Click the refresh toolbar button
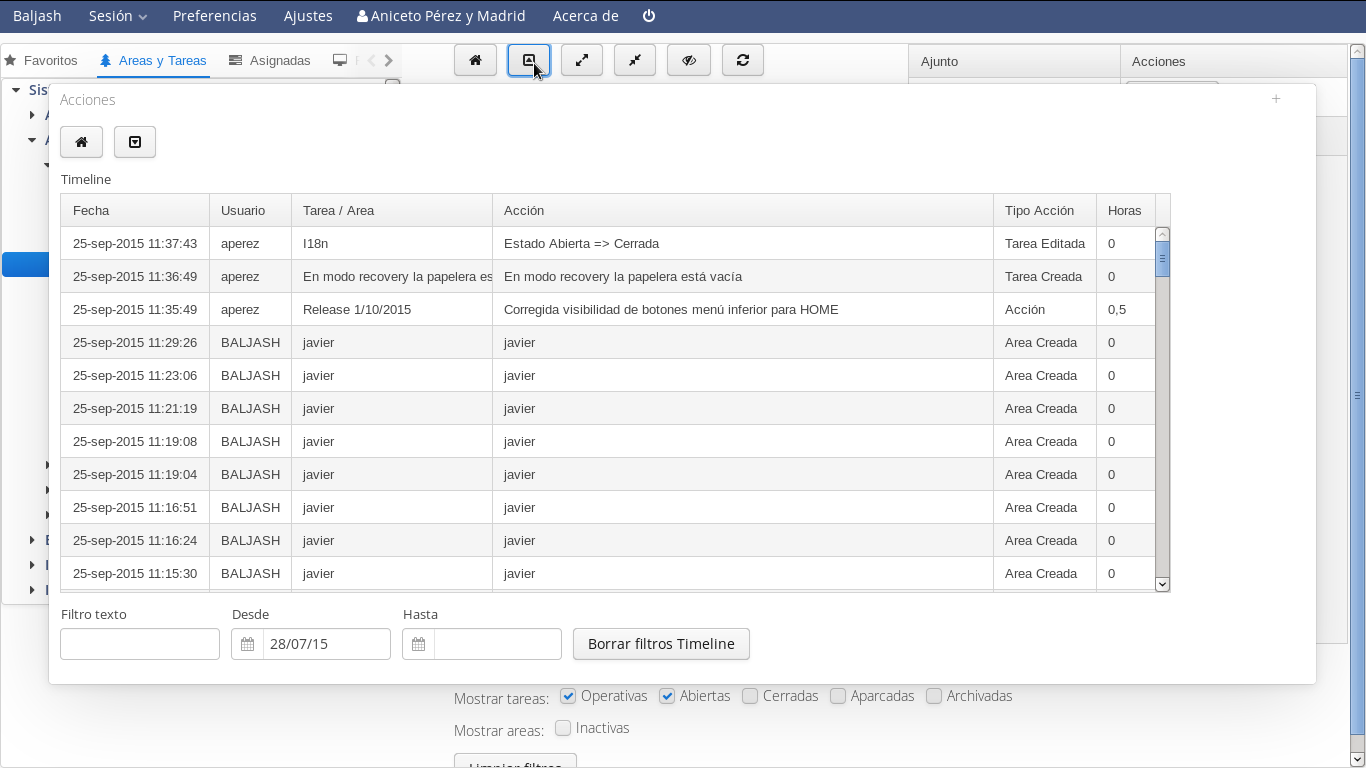The image size is (1366, 768). pyautogui.click(x=742, y=60)
